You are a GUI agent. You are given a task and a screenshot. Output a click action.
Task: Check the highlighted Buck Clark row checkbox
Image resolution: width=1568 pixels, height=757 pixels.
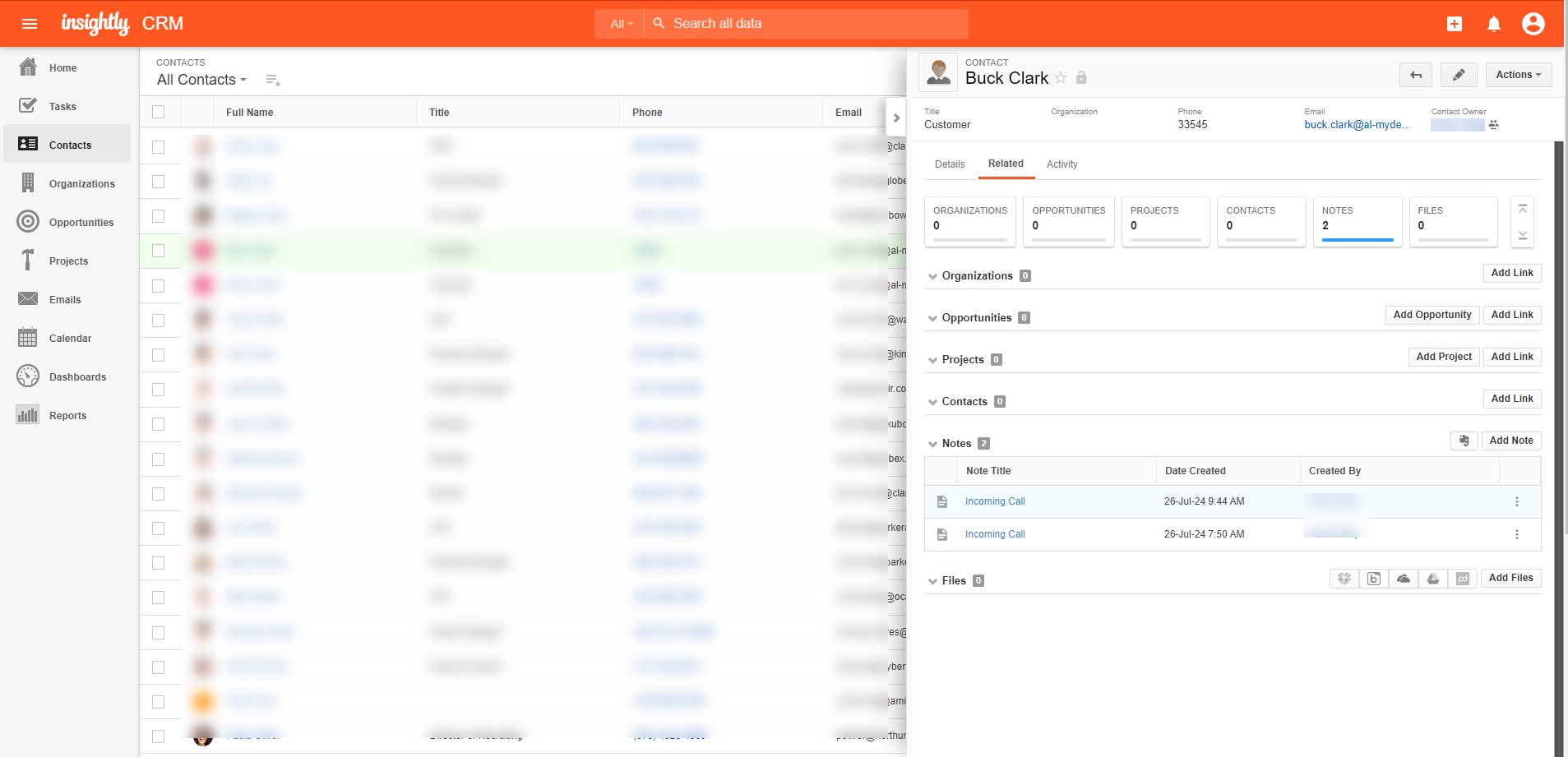pos(159,251)
